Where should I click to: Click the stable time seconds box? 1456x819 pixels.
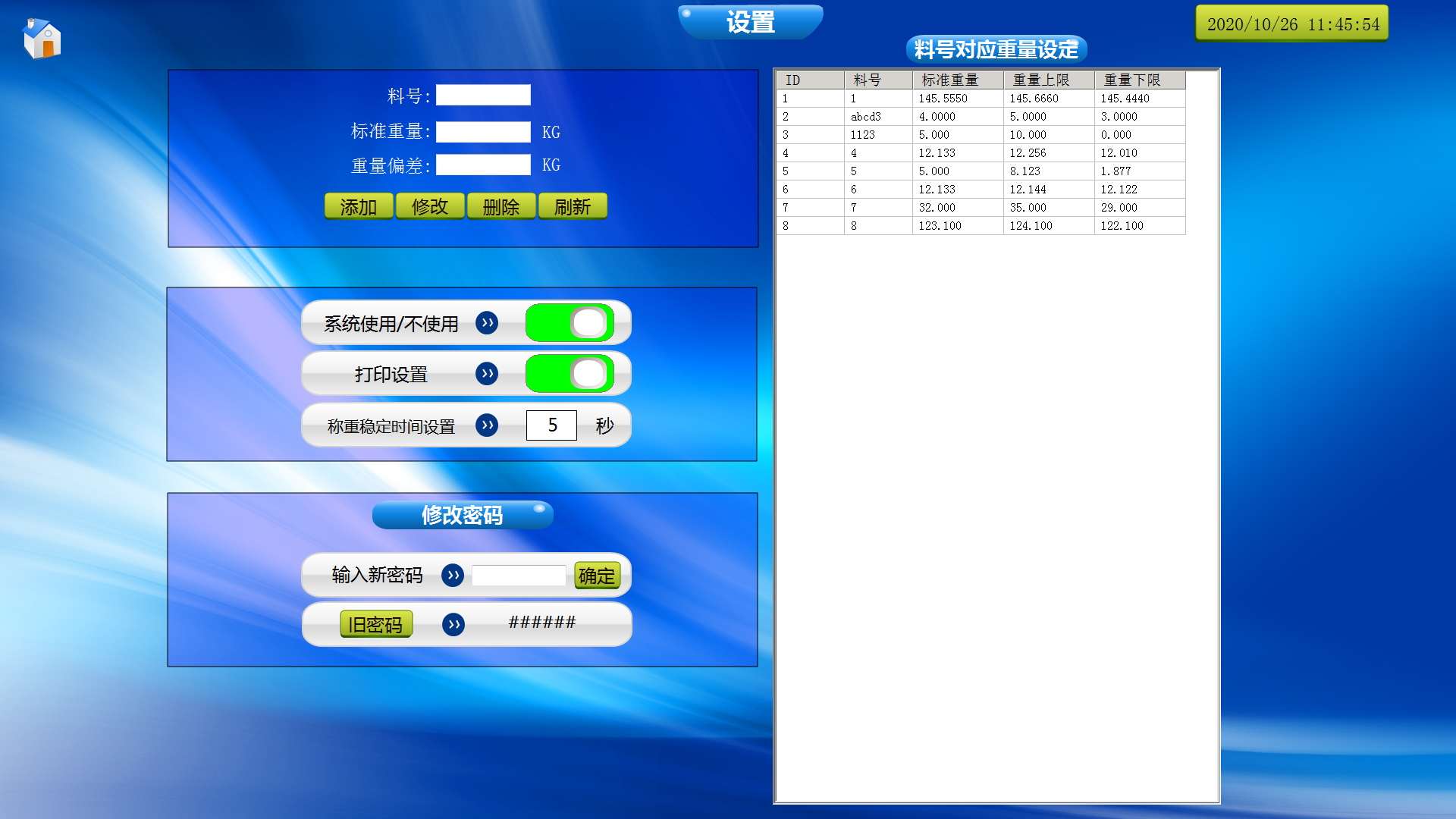(x=551, y=425)
